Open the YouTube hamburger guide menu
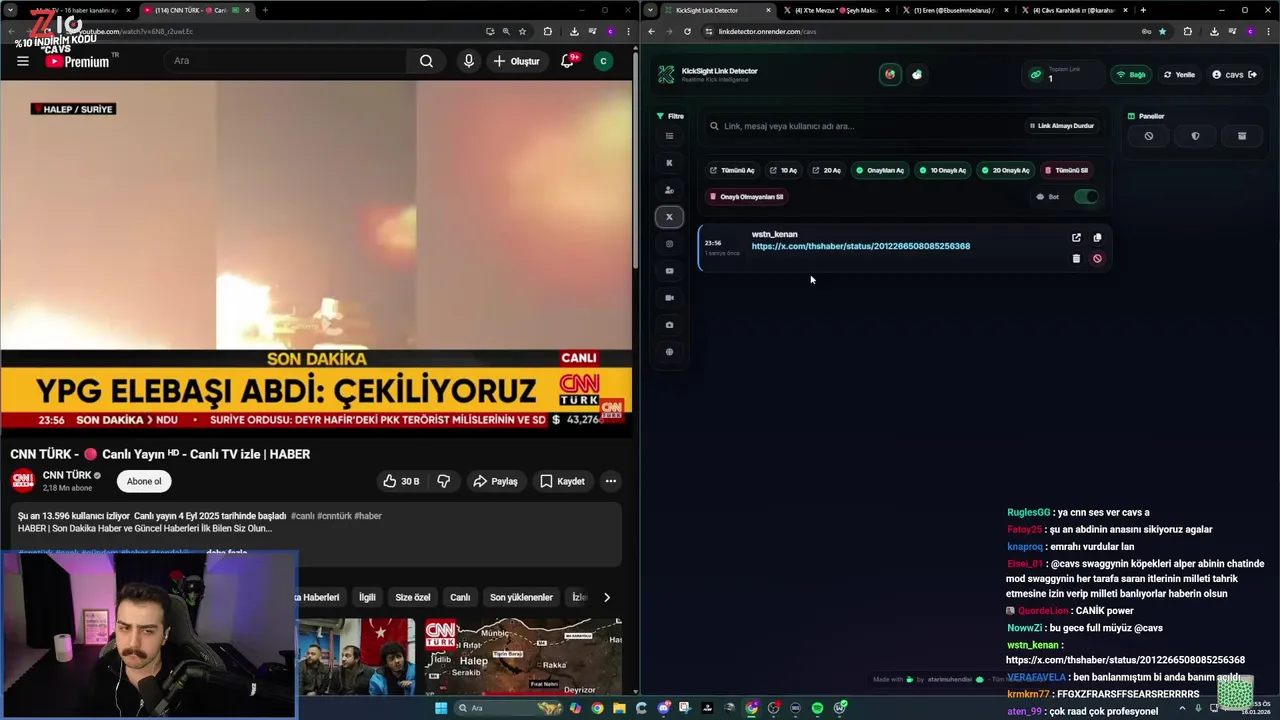 tap(22, 61)
